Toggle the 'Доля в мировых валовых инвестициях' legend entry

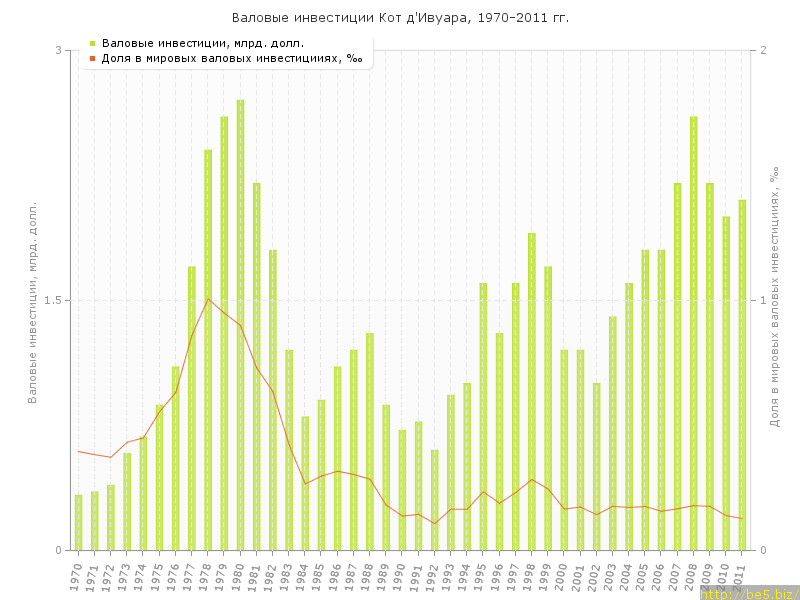pyautogui.click(x=231, y=58)
